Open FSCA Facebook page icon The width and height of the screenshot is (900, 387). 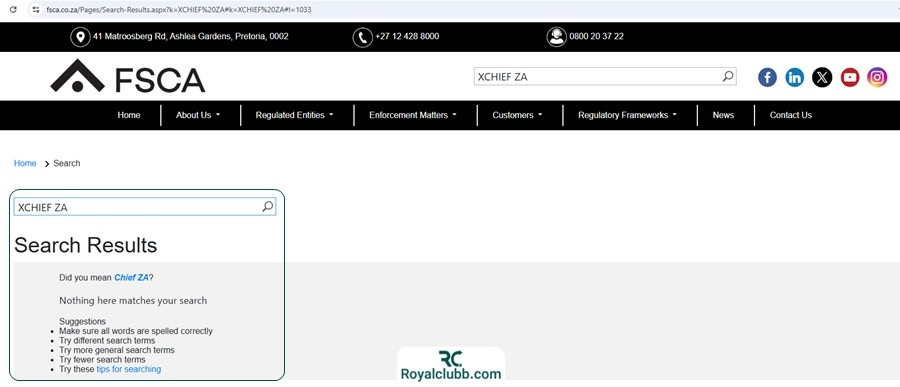(x=767, y=77)
